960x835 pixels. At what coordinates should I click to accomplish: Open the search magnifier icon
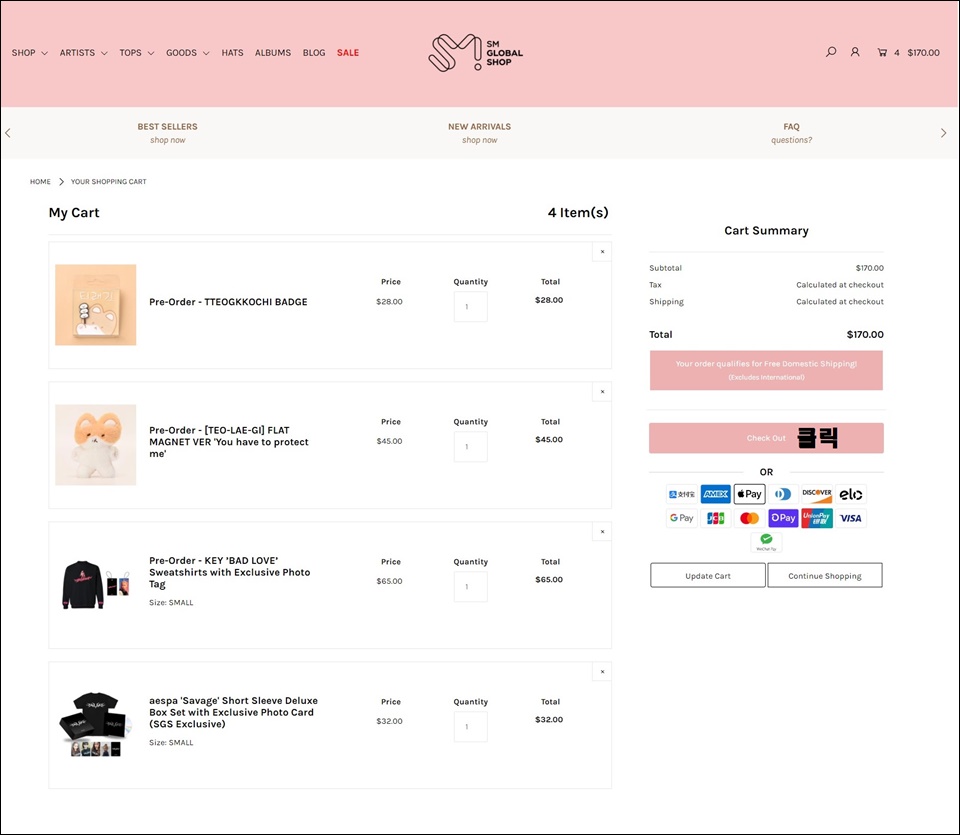click(x=831, y=52)
